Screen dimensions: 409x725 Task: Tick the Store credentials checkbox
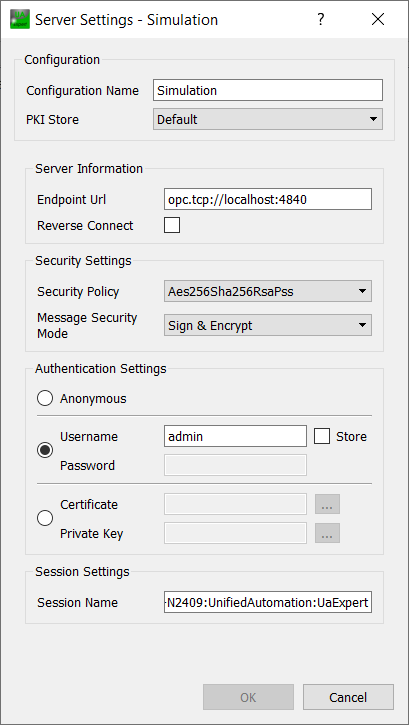[x=322, y=436]
